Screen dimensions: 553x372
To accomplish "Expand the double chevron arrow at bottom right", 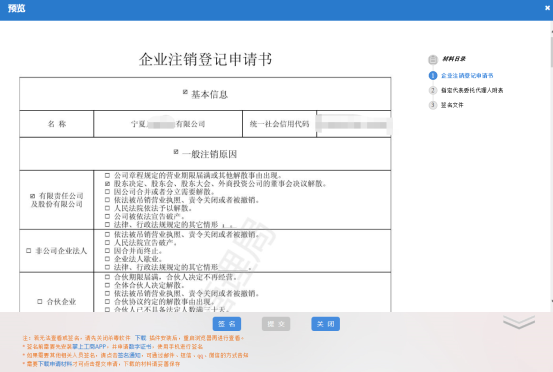I will [x=519, y=322].
